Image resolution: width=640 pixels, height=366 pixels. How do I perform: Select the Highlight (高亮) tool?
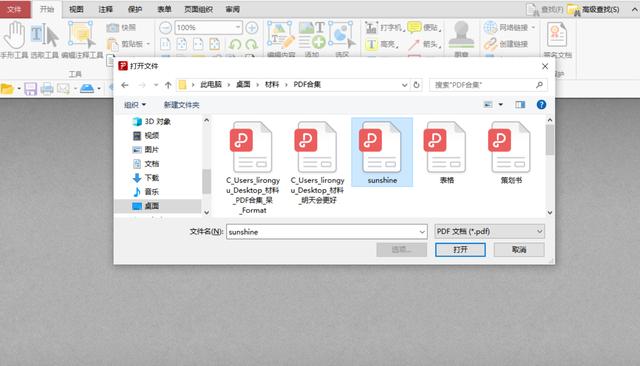(x=382, y=44)
